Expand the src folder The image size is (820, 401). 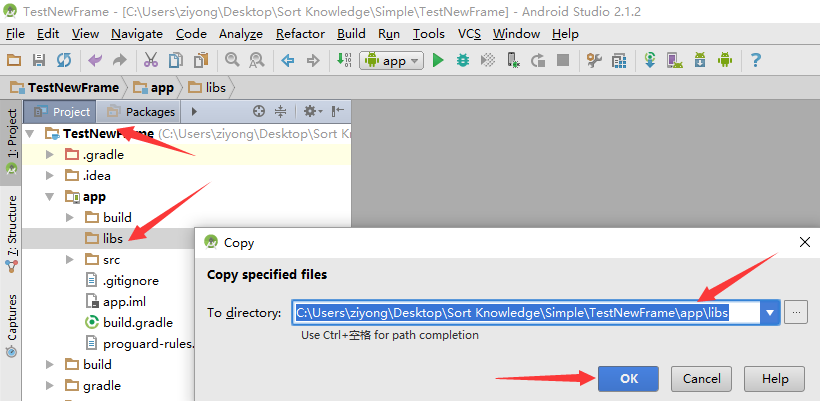(70, 260)
